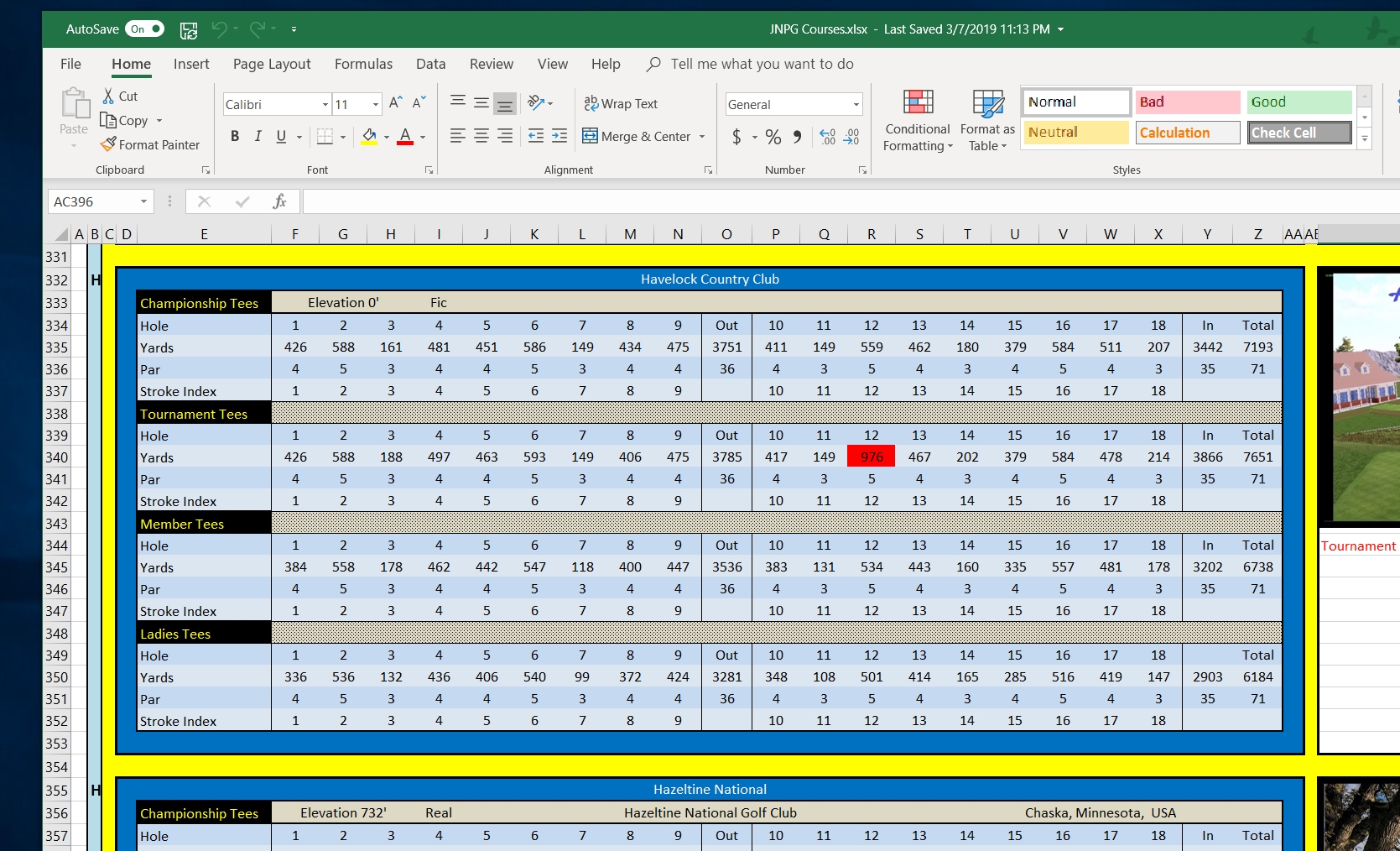Open the Formulas ribbon tab

click(x=363, y=64)
